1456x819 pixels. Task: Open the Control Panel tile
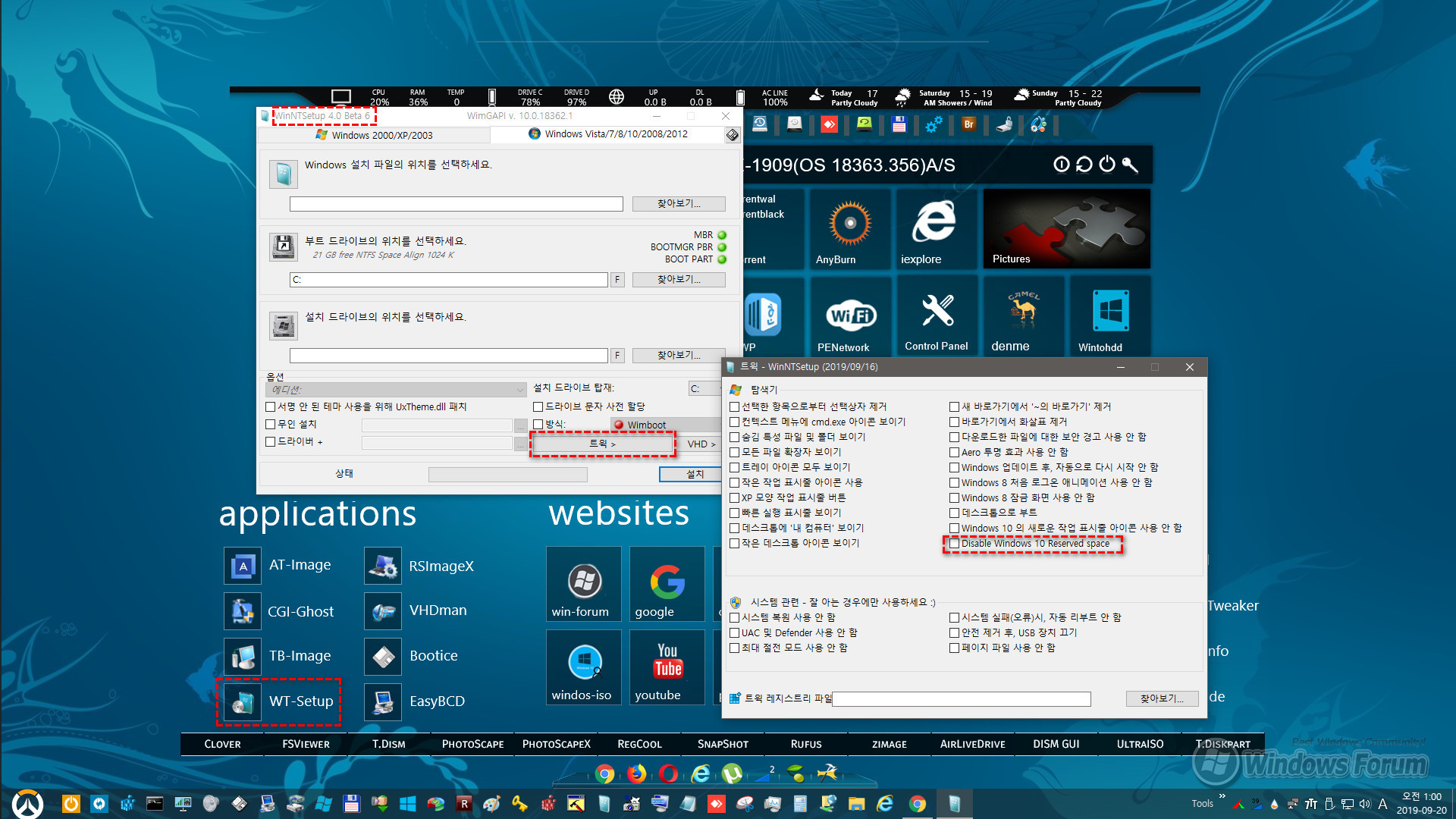(937, 316)
